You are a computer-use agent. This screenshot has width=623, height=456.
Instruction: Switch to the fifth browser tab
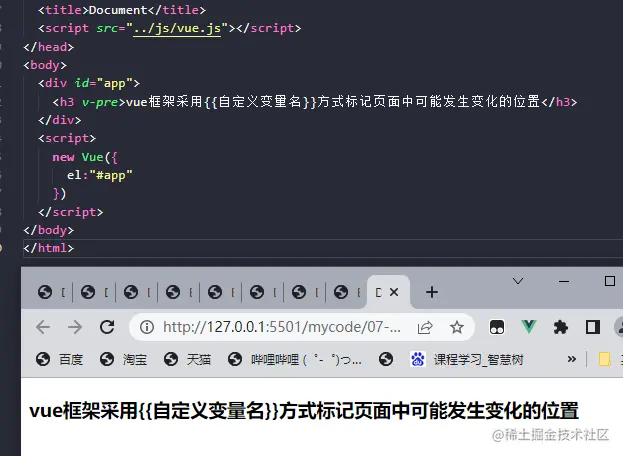tap(221, 292)
